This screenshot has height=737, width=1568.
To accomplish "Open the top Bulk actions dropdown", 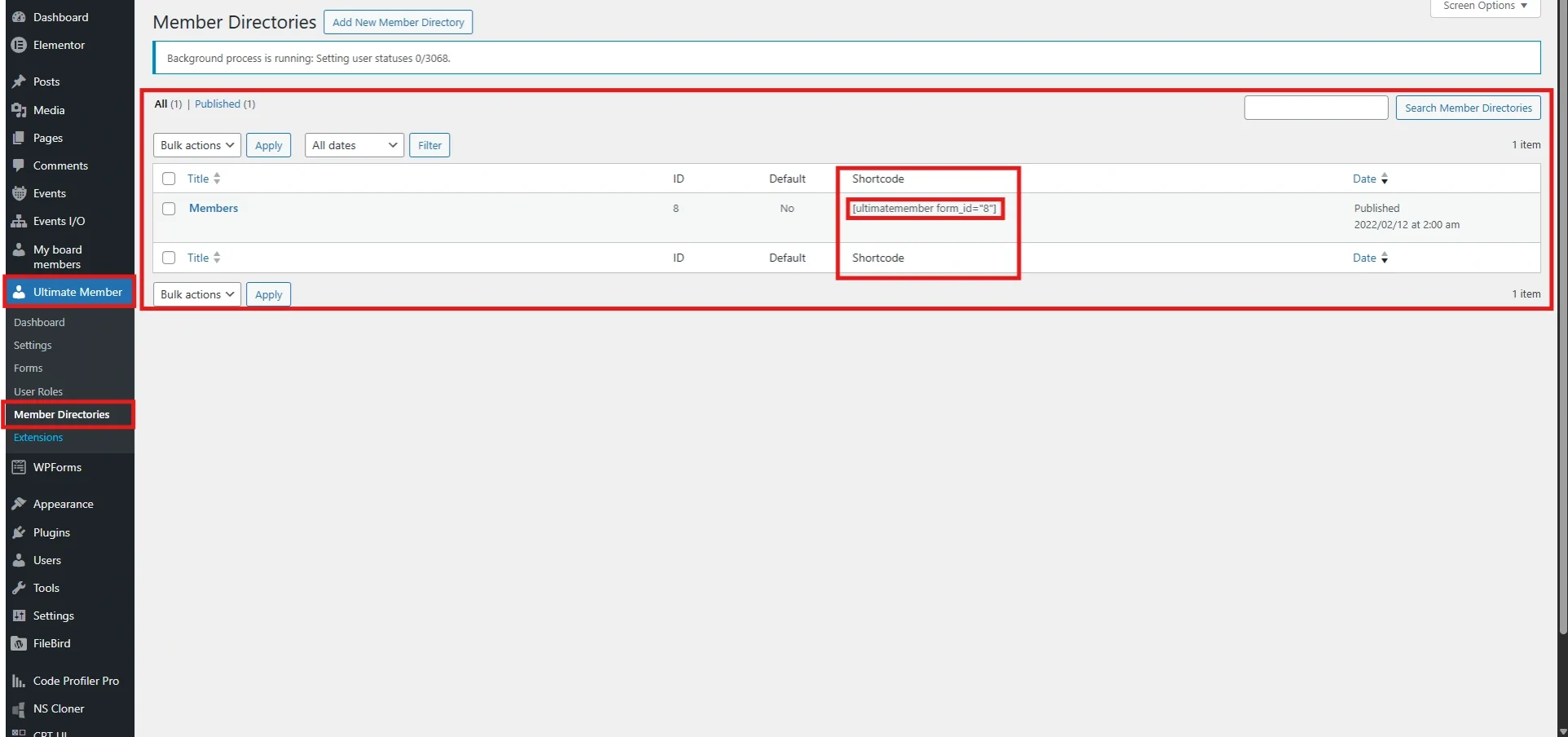I will pos(197,145).
